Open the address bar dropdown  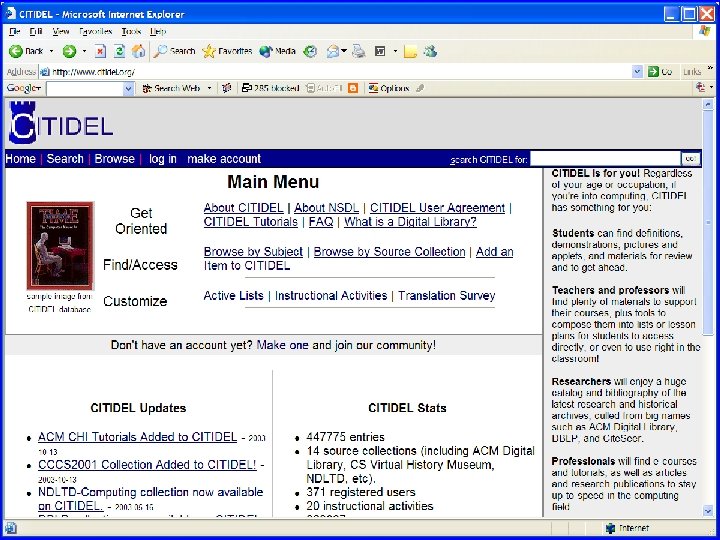(637, 72)
